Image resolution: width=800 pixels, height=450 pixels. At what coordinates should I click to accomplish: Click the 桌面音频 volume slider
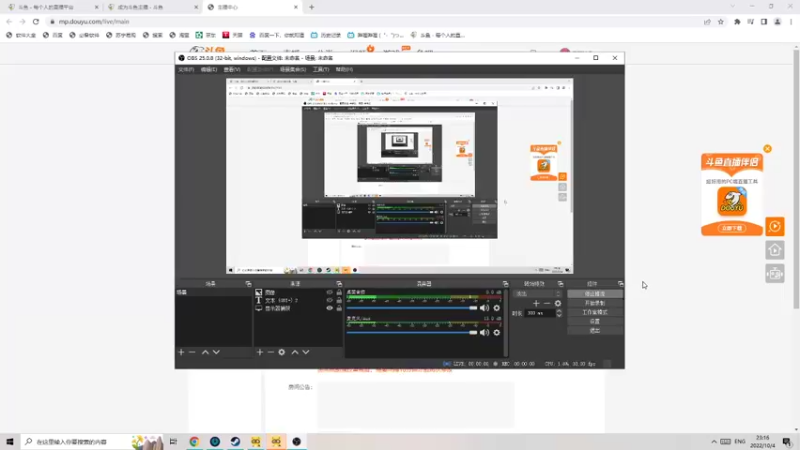(x=412, y=308)
